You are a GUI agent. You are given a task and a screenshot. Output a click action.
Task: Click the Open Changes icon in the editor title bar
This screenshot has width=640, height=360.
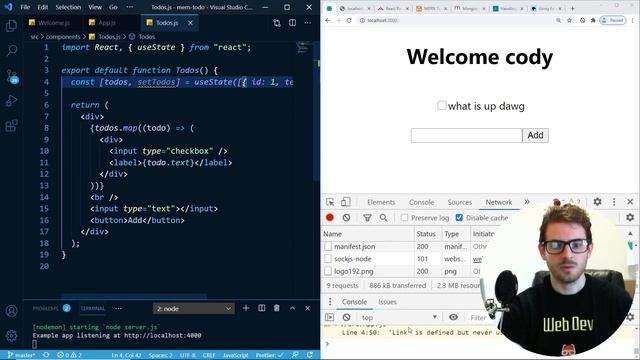pos(277,23)
